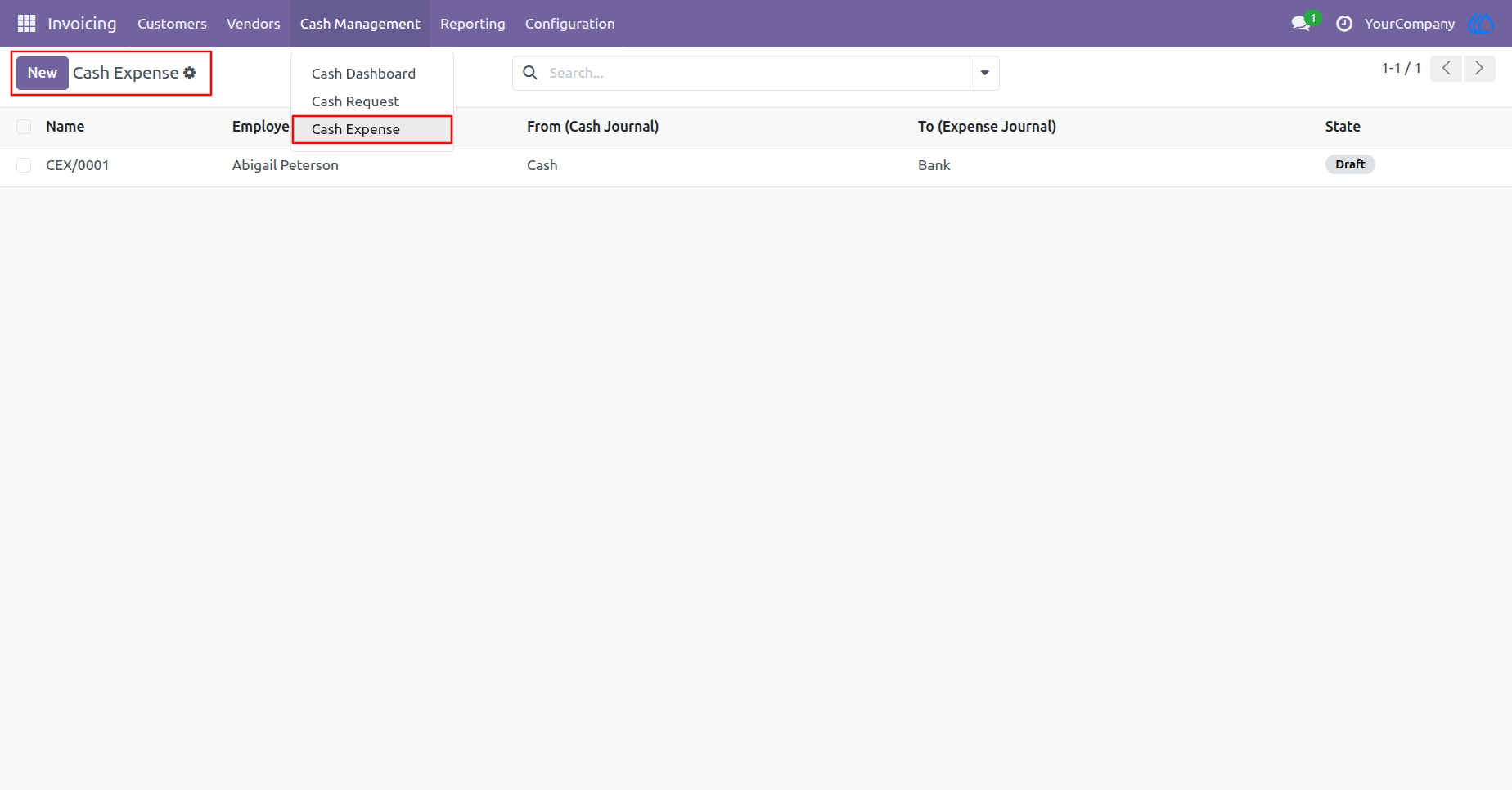Open the Cash Expense gear actions icon
The width and height of the screenshot is (1512, 790).
click(190, 73)
